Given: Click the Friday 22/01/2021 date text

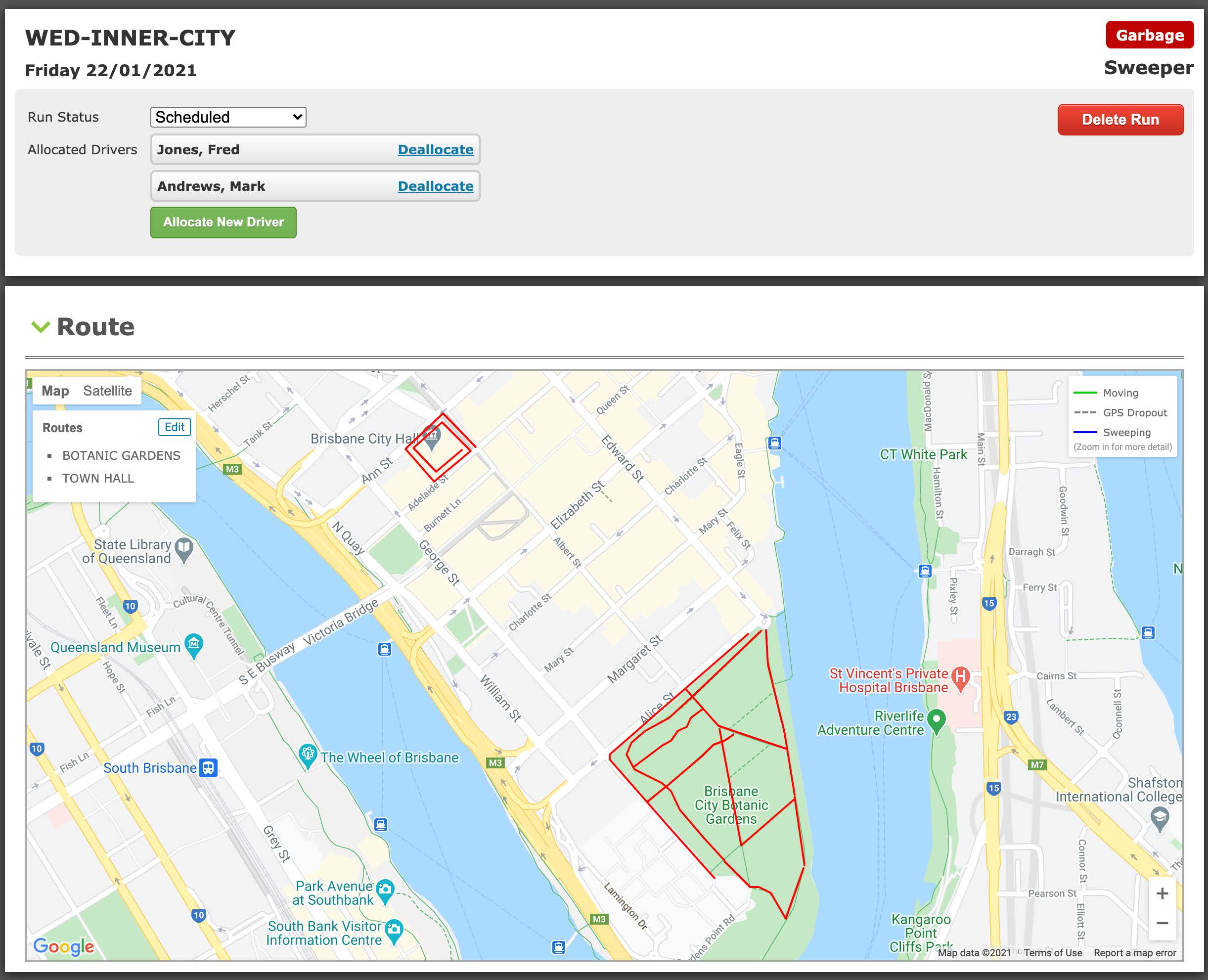Looking at the screenshot, I should 111,71.
